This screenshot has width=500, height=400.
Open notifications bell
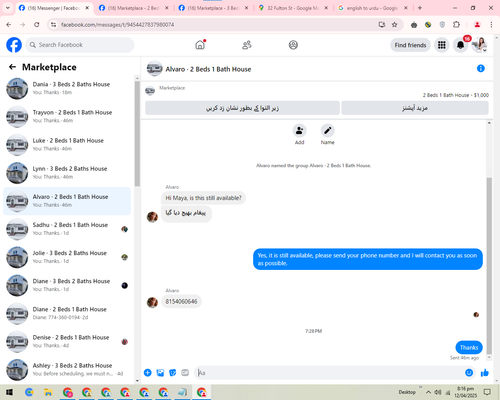(x=460, y=45)
